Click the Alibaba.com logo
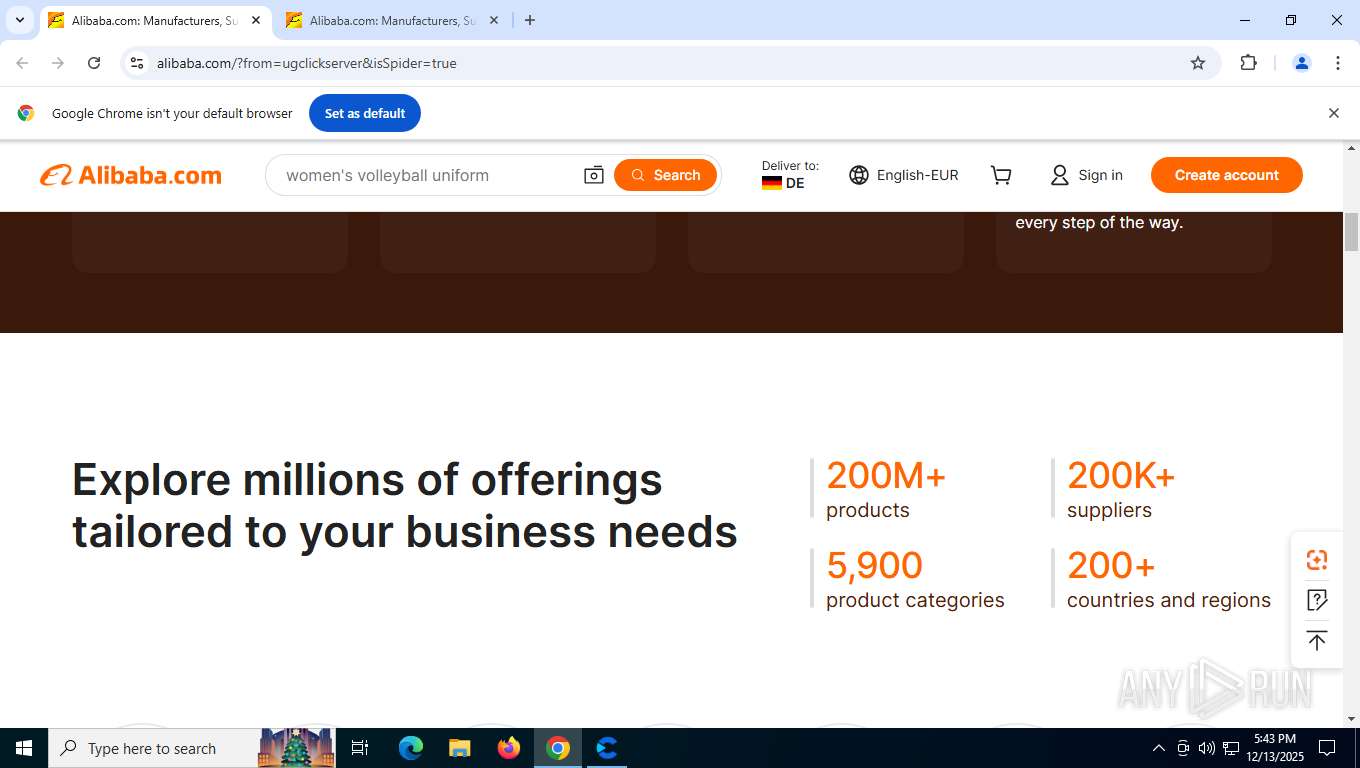The image size is (1360, 768). pos(131,175)
